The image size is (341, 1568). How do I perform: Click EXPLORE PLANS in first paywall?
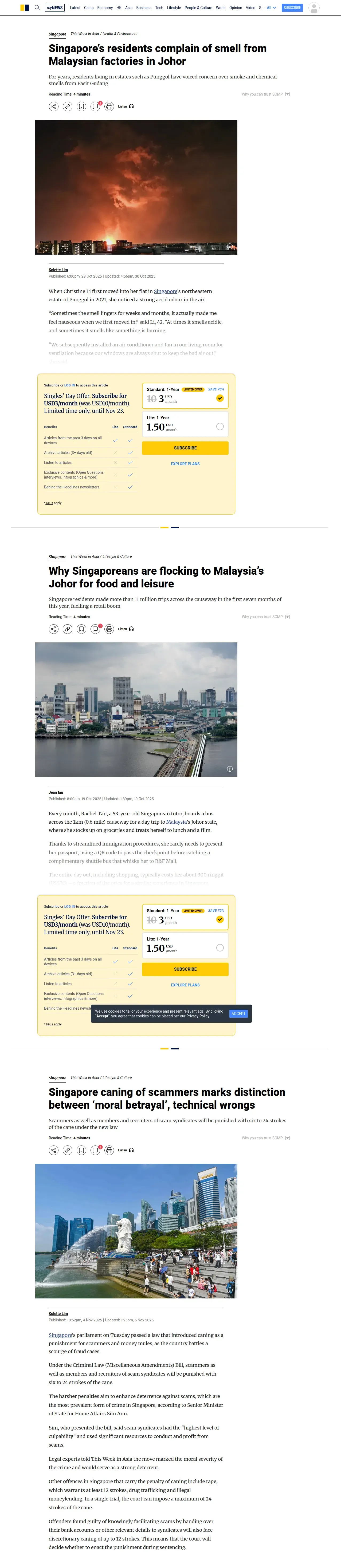point(185,464)
